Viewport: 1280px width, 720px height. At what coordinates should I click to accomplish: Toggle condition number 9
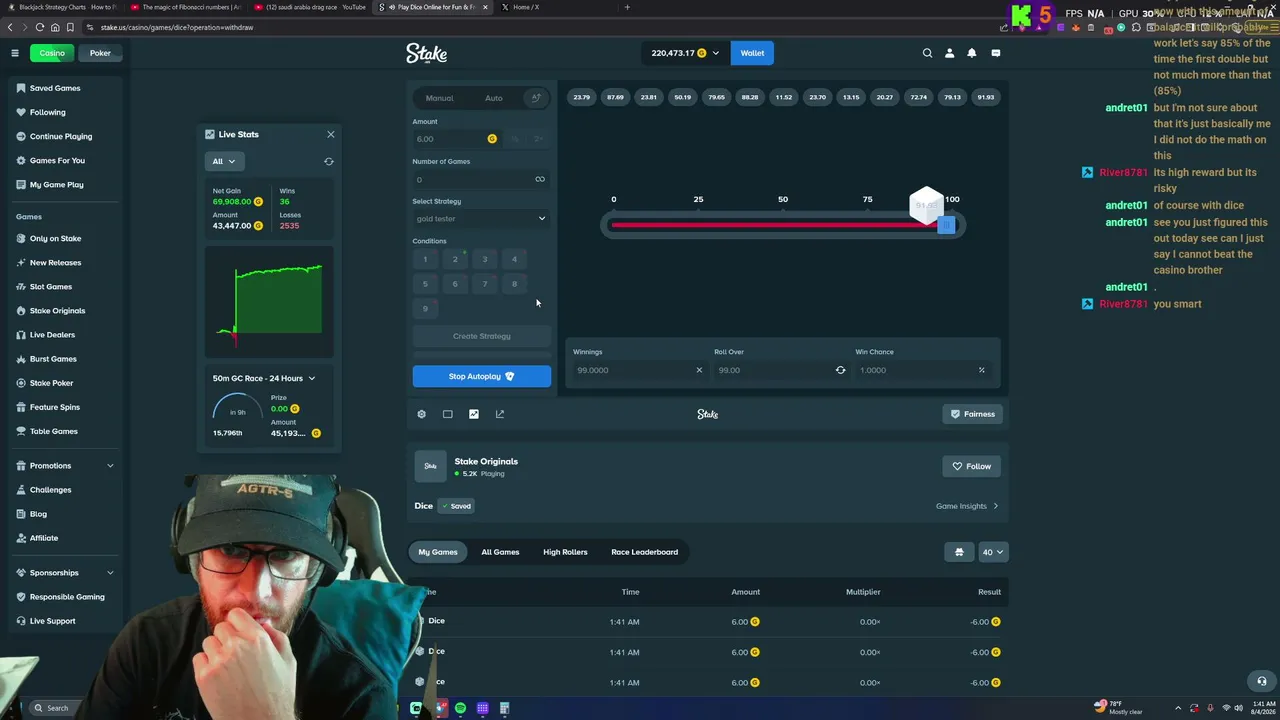point(425,308)
